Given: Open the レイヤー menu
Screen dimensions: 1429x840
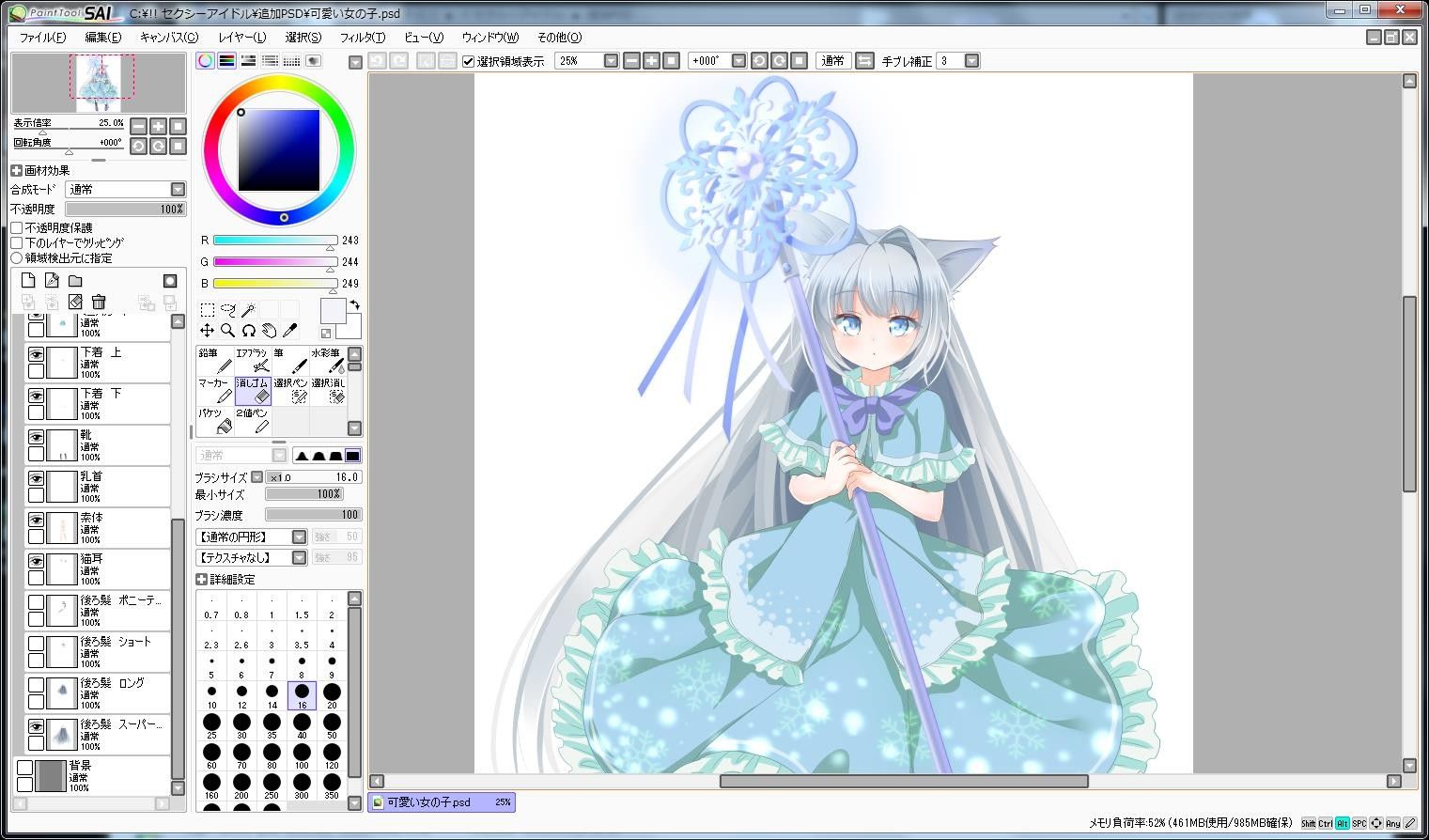Looking at the screenshot, I should [241, 38].
